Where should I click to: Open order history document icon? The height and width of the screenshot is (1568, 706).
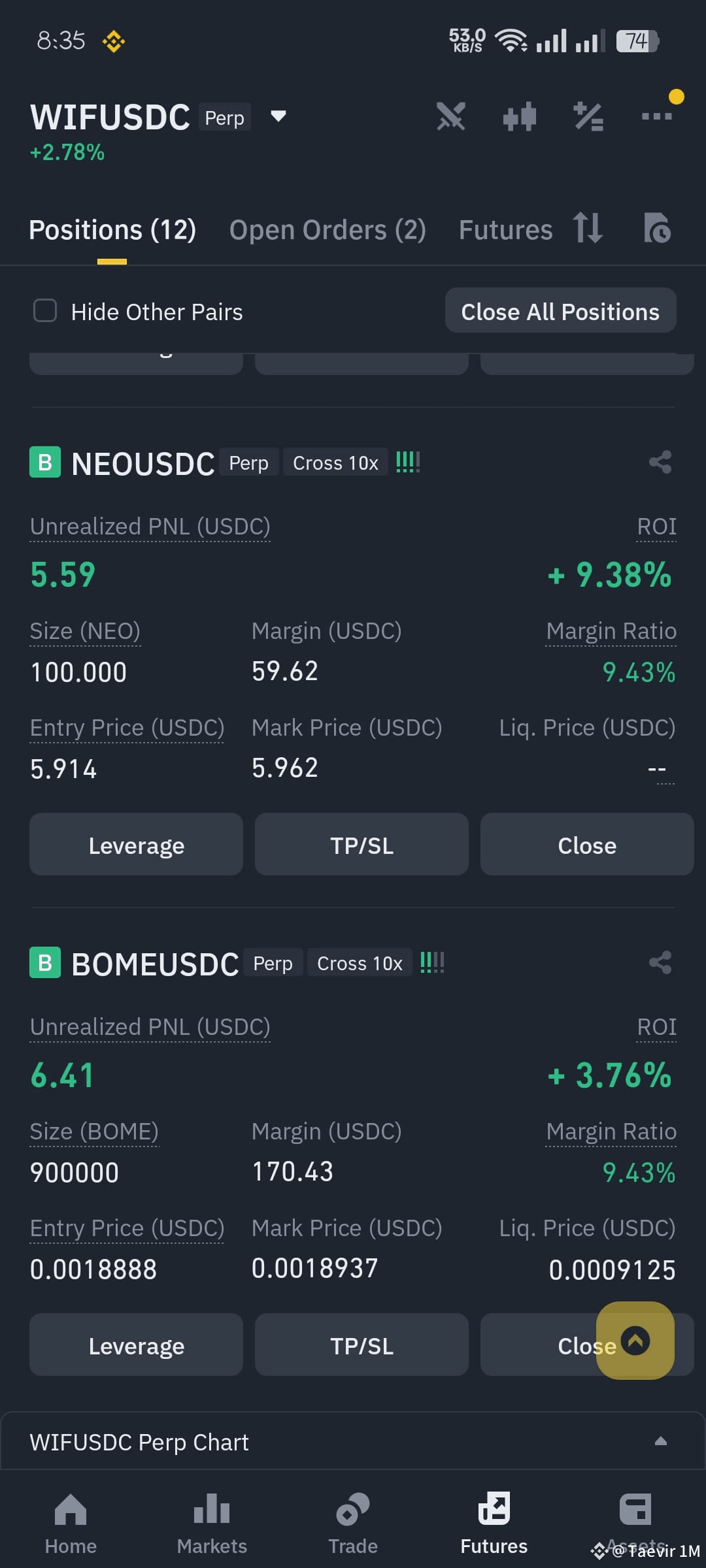point(657,228)
